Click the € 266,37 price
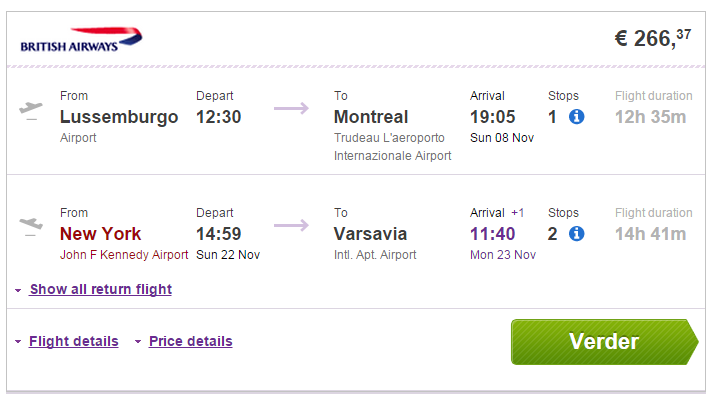722x398 pixels. pos(653,38)
